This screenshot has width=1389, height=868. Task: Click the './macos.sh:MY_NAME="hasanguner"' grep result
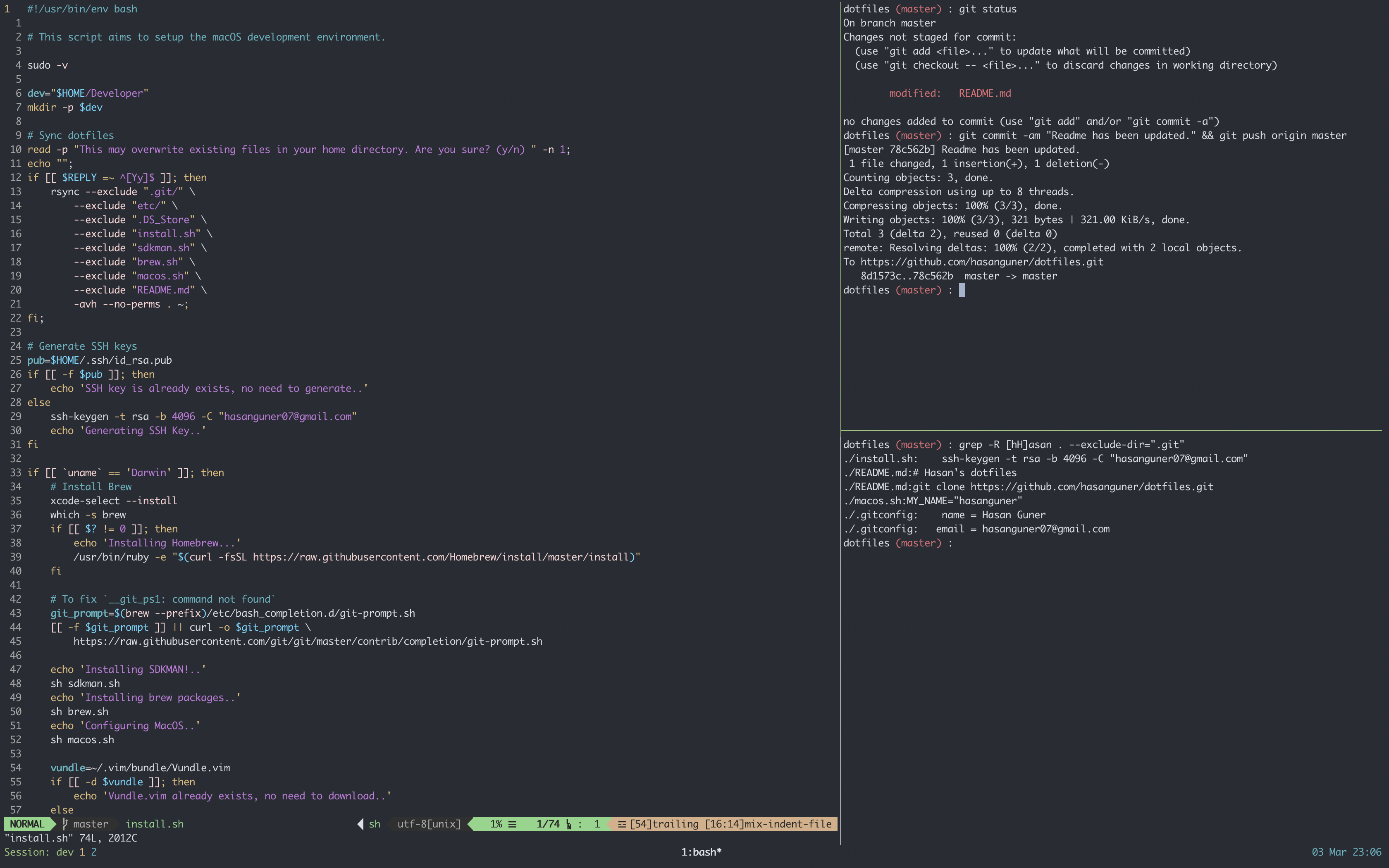(x=933, y=501)
